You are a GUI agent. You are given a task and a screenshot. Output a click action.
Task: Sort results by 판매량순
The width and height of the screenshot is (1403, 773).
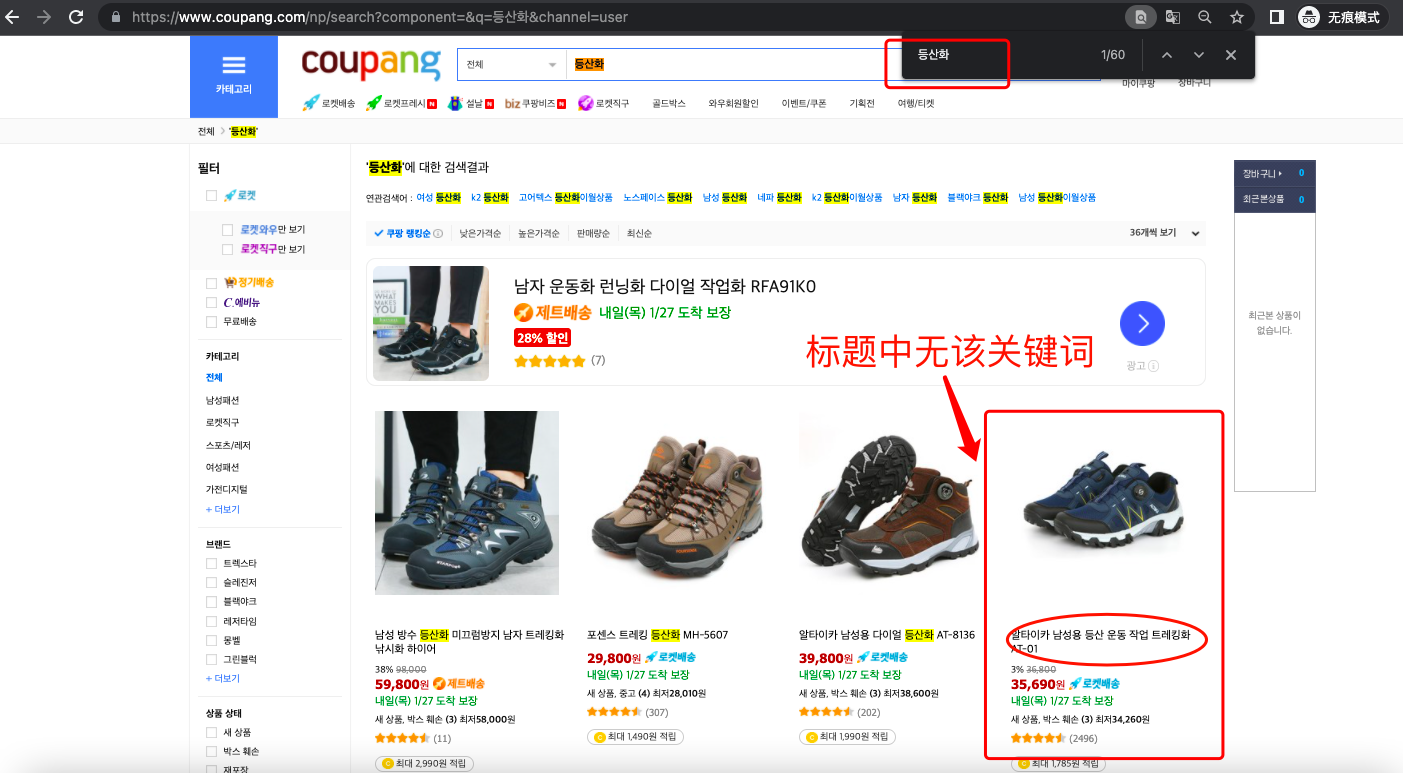click(593, 234)
